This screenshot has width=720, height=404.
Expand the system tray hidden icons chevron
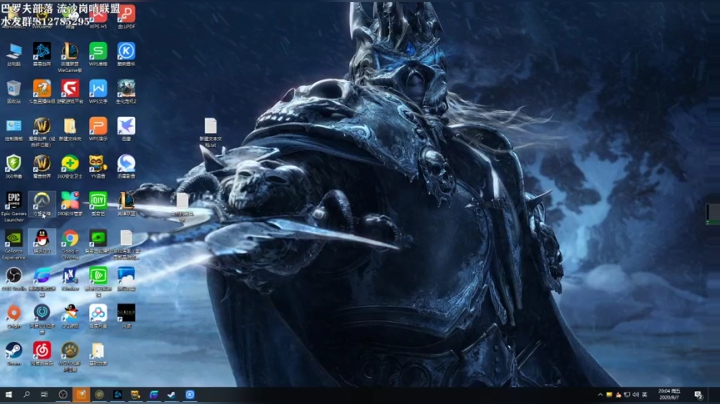click(x=600, y=394)
